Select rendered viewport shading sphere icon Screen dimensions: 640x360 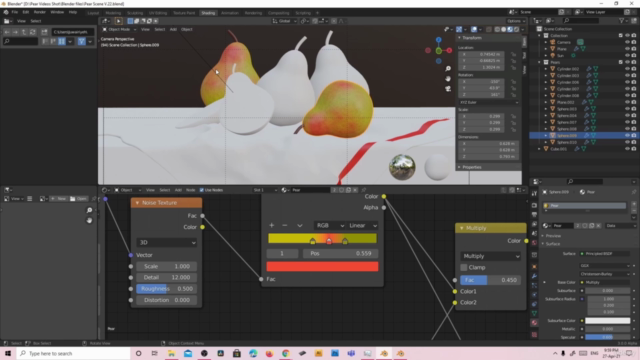[x=516, y=29]
